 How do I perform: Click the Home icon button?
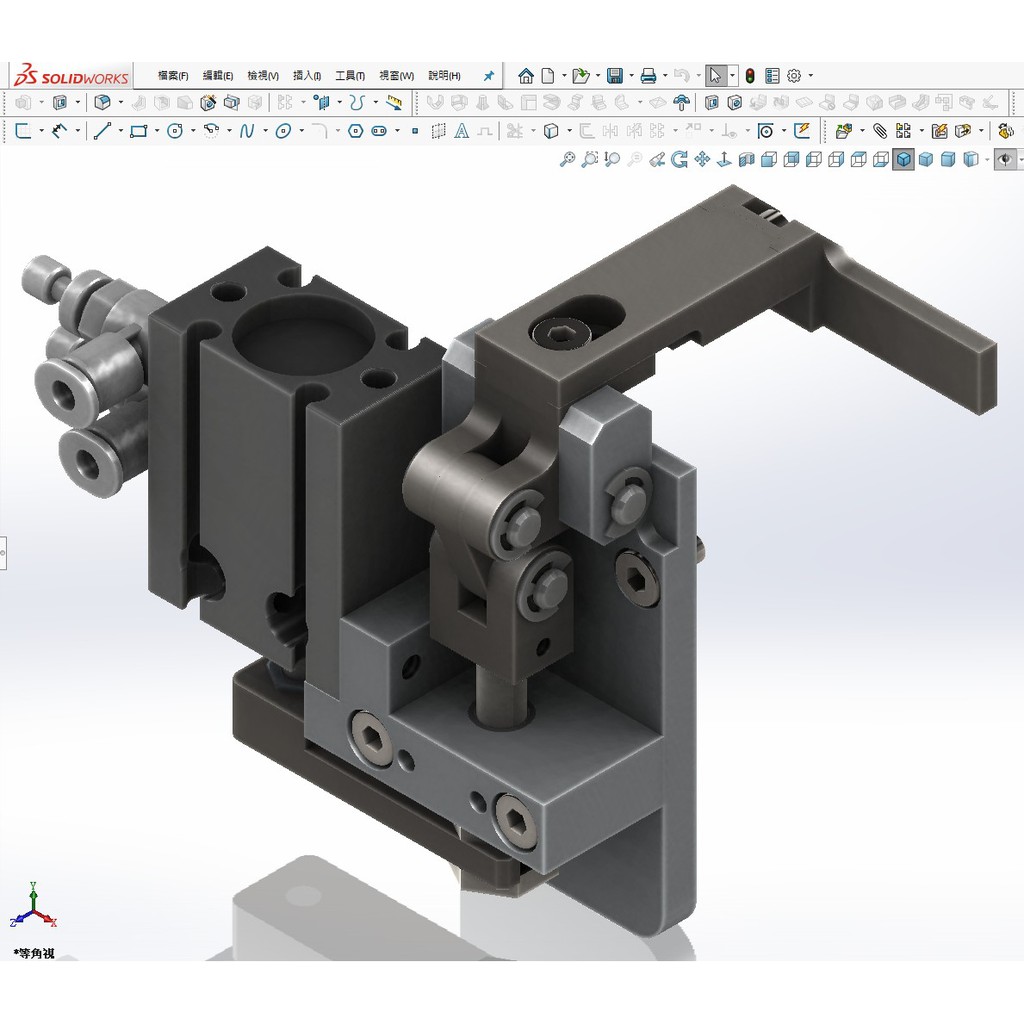526,76
